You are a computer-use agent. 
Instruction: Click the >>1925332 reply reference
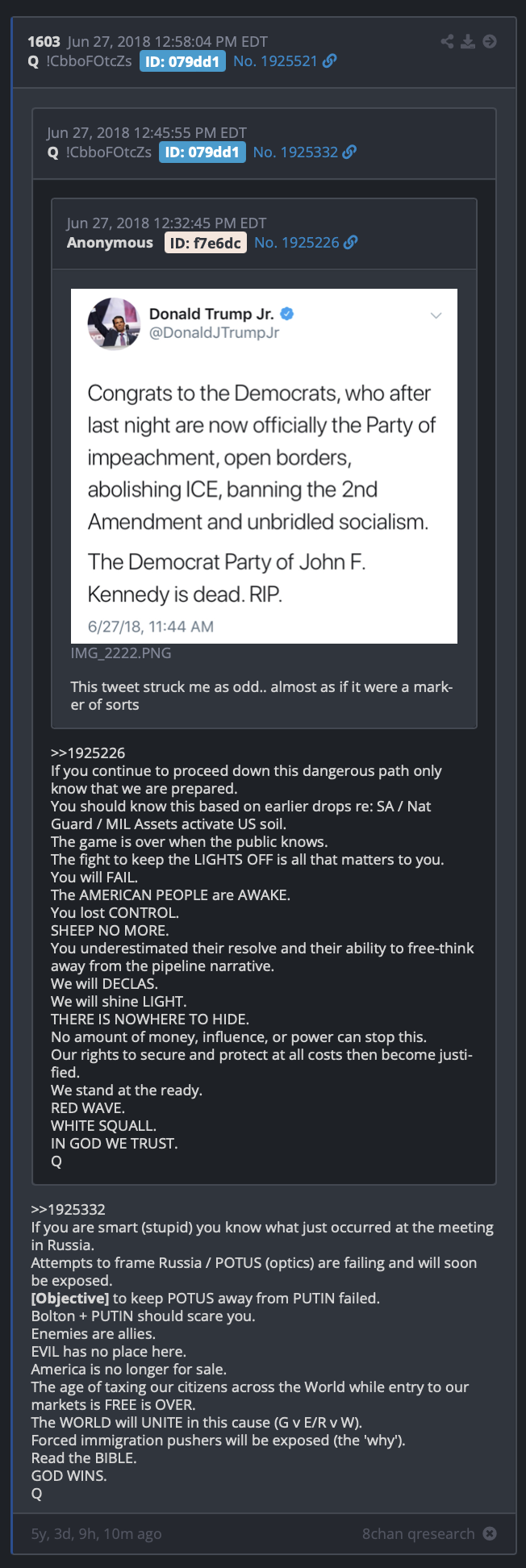tap(69, 1209)
